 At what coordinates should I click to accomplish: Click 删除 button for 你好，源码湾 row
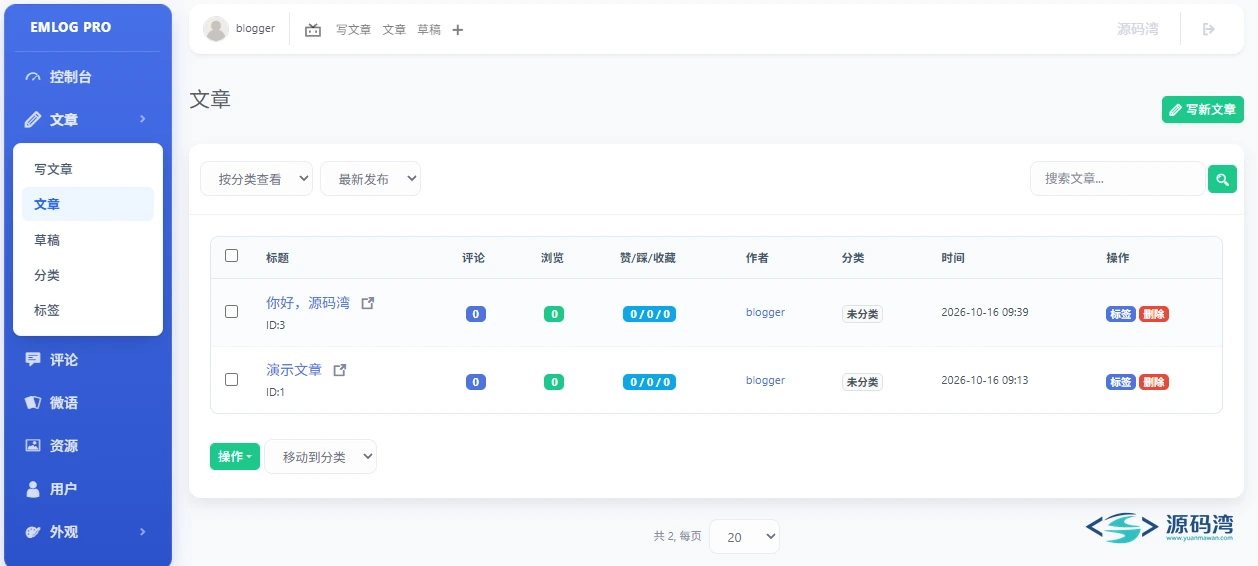[1154, 314]
